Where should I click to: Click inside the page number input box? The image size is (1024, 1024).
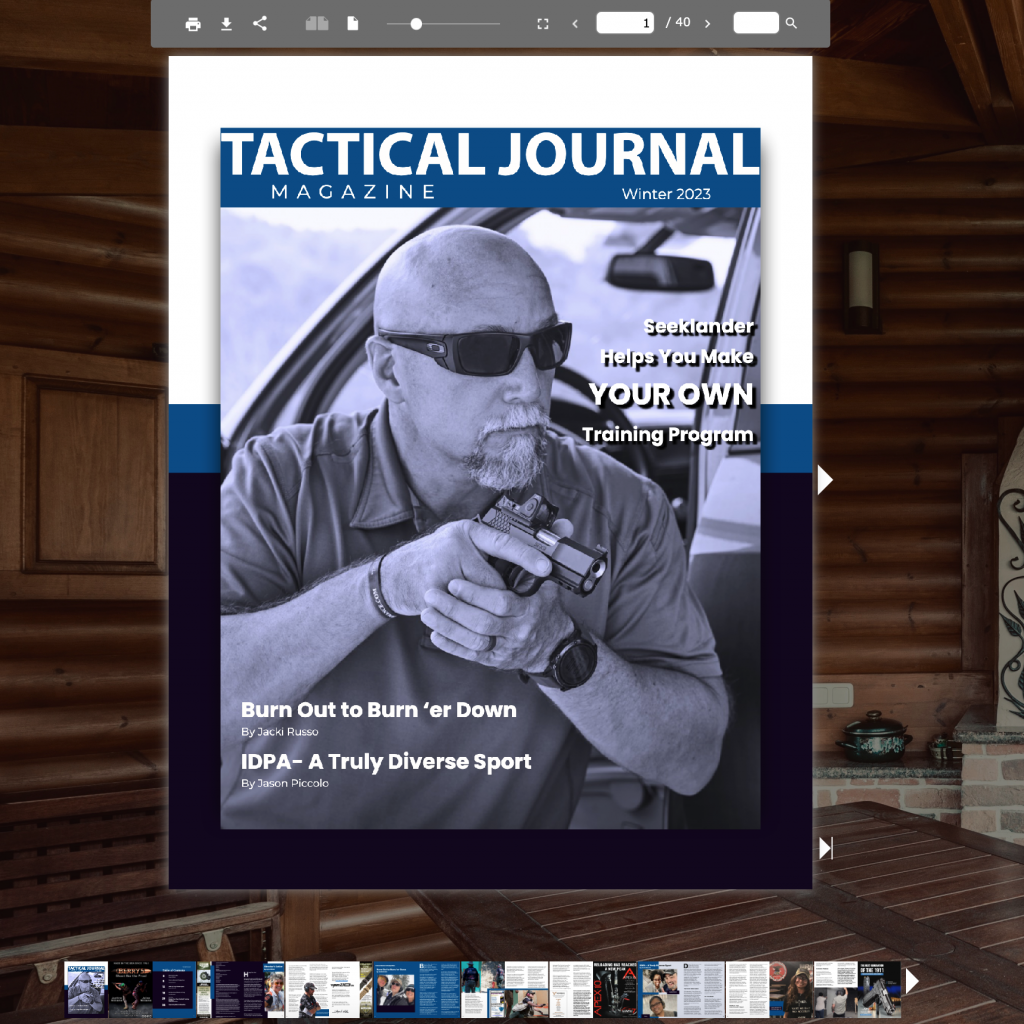[x=624, y=23]
